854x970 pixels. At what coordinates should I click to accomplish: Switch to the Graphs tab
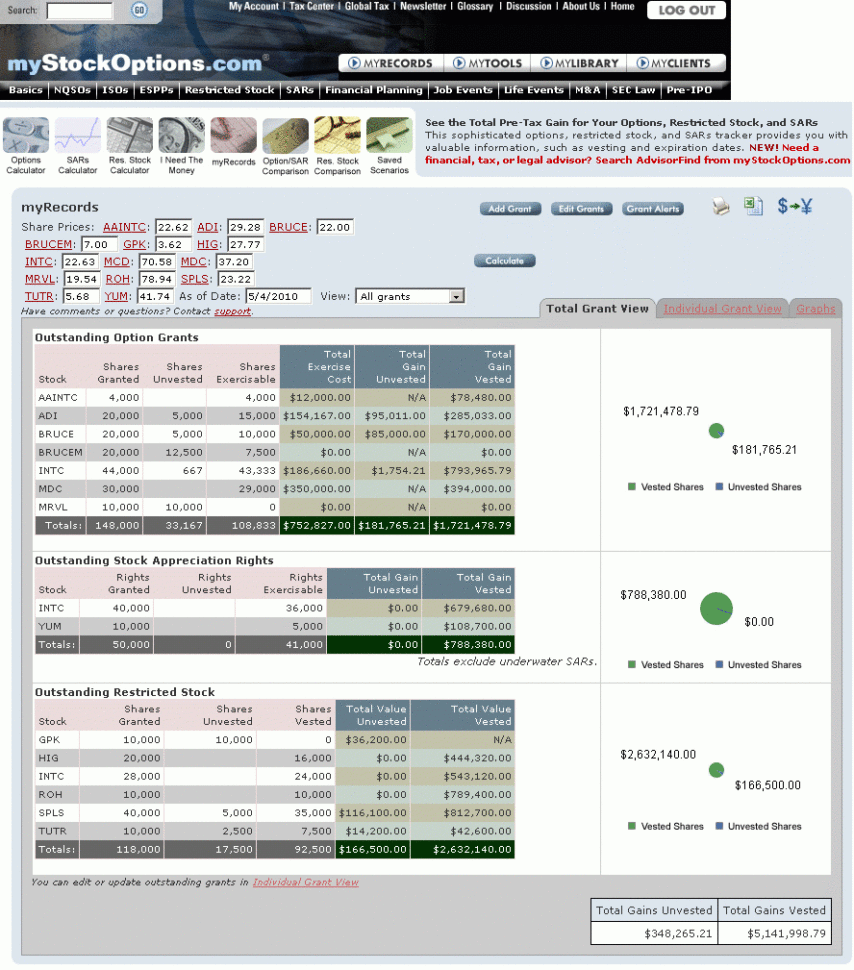click(x=816, y=309)
